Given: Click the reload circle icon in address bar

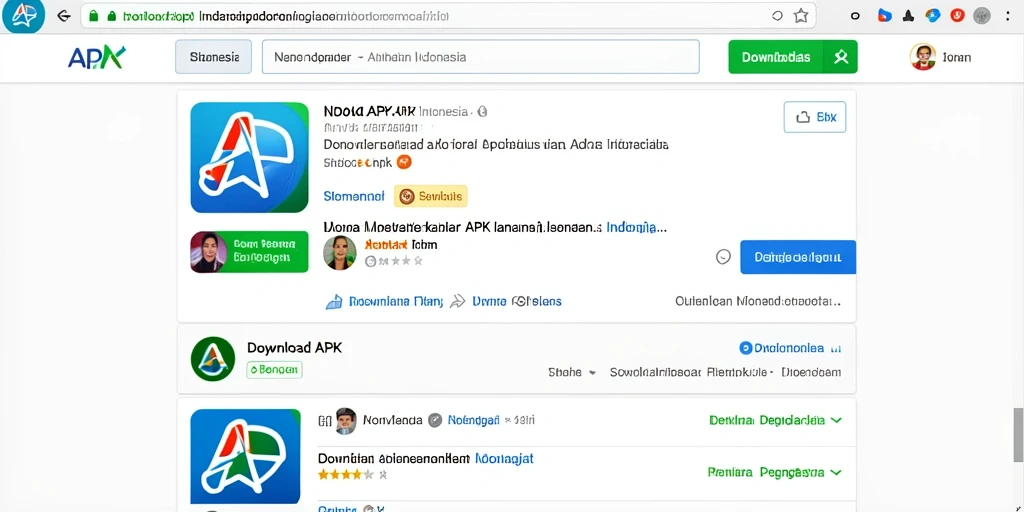Looking at the screenshot, I should click(777, 16).
